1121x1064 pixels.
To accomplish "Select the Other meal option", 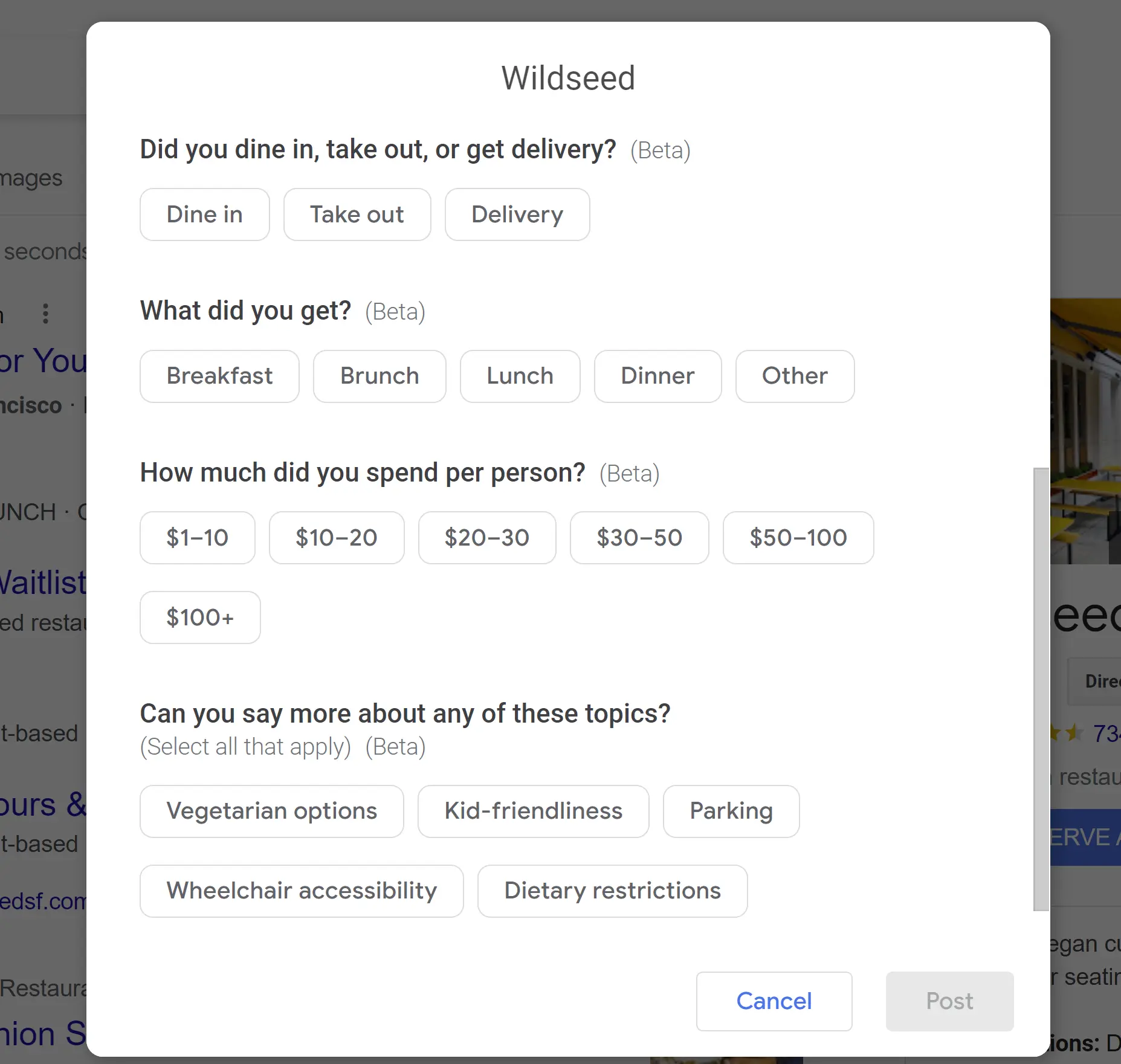I will (795, 376).
